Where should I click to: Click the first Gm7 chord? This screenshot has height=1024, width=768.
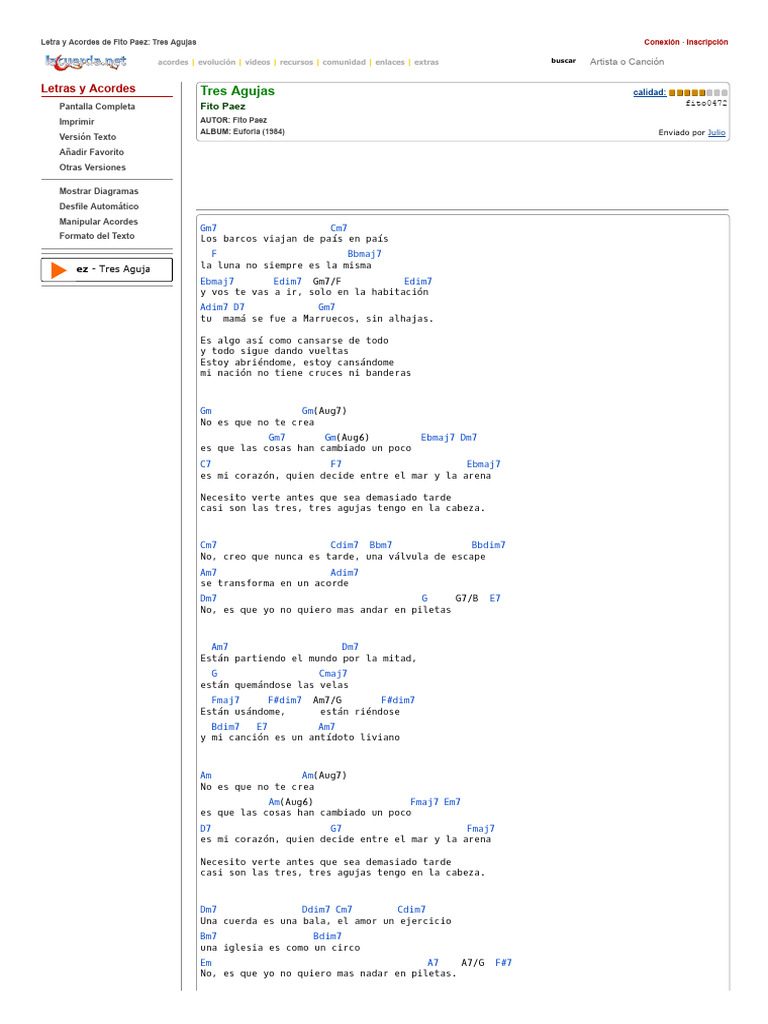coord(208,228)
